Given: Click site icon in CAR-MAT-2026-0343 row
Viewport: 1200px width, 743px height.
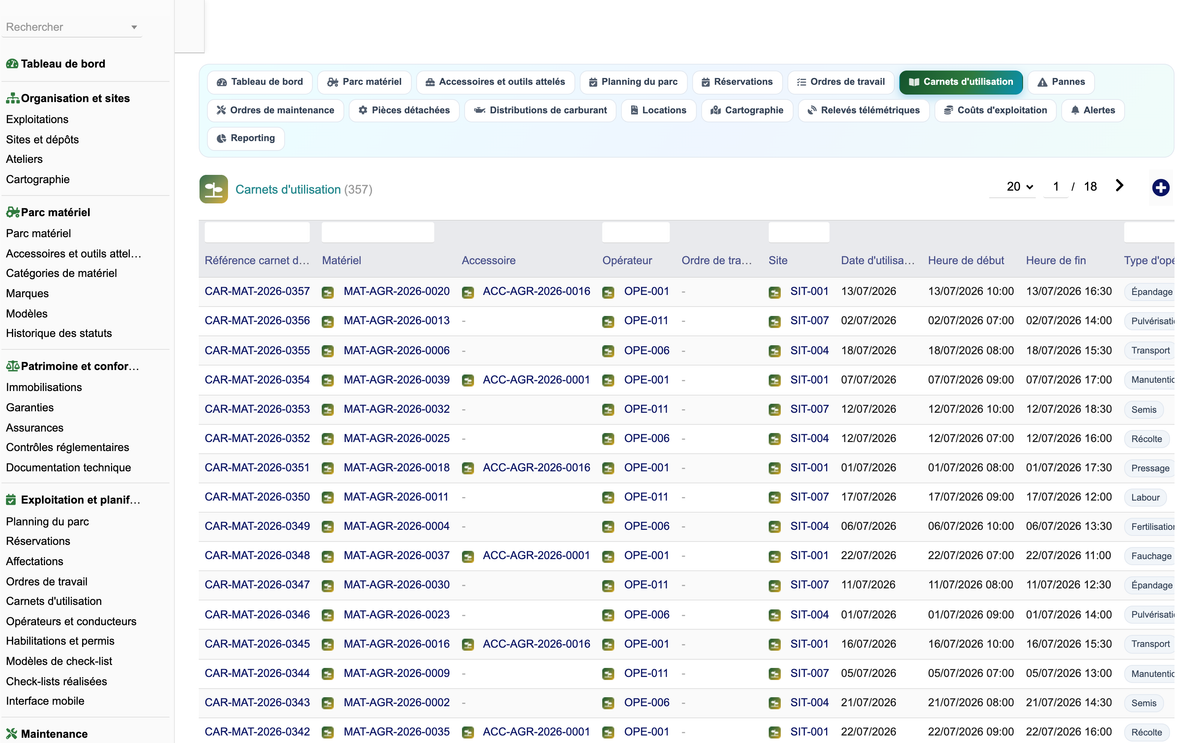Looking at the screenshot, I should pyautogui.click(x=775, y=703).
